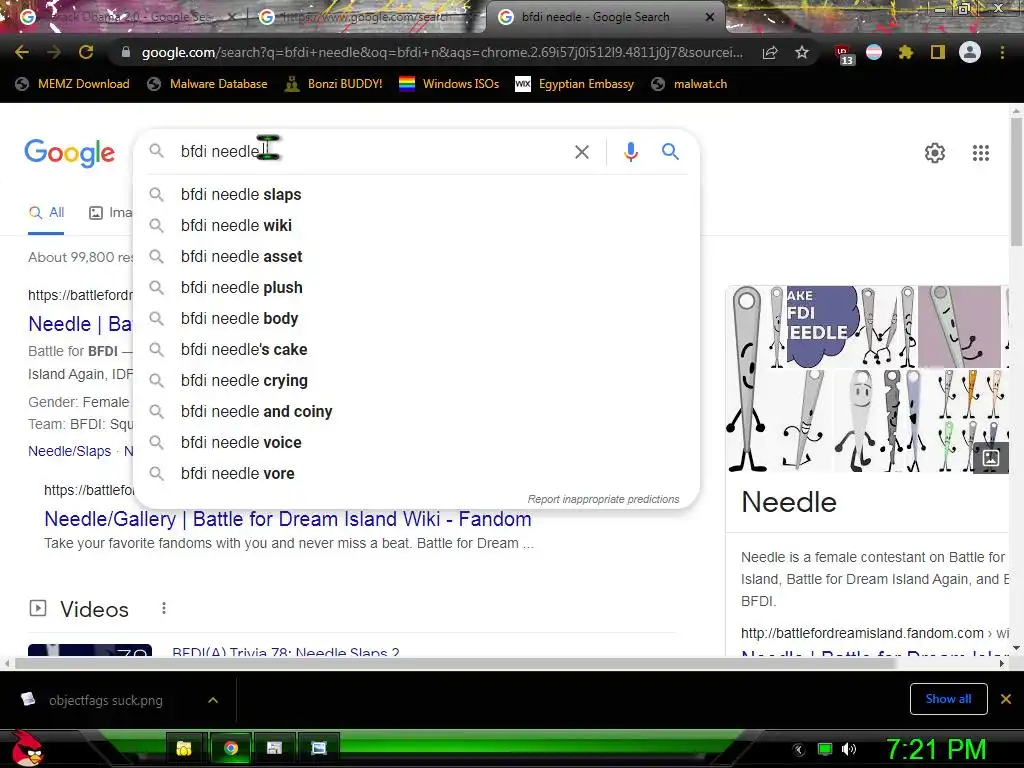Screen dimensions: 1024x768
Task: Choose suggestion bfdi needle and coiny
Action: (417, 411)
